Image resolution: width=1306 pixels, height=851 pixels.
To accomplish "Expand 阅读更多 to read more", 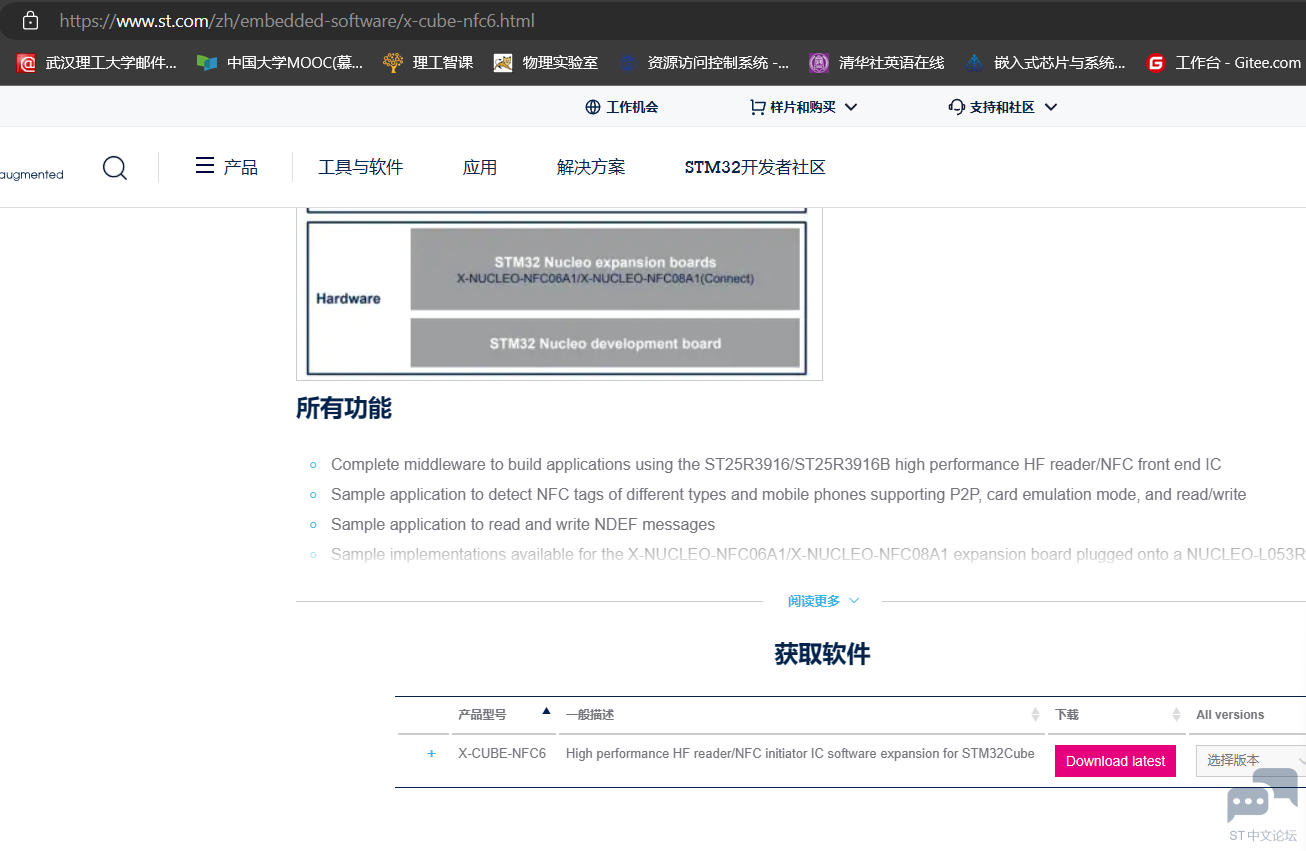I will [823, 601].
